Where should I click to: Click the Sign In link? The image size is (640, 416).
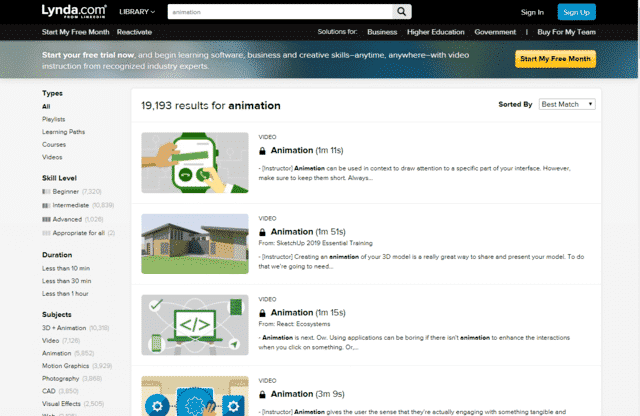tap(532, 12)
